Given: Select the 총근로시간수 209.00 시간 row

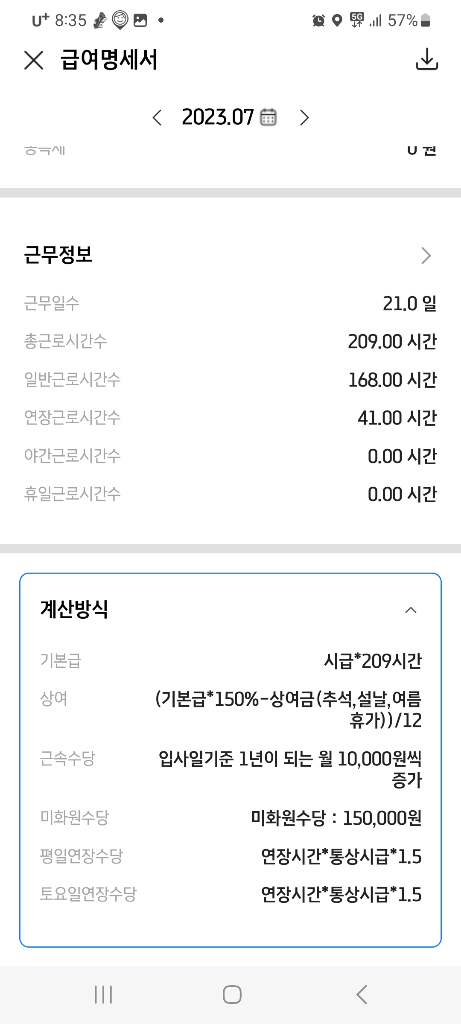Looking at the screenshot, I should click(x=230, y=341).
